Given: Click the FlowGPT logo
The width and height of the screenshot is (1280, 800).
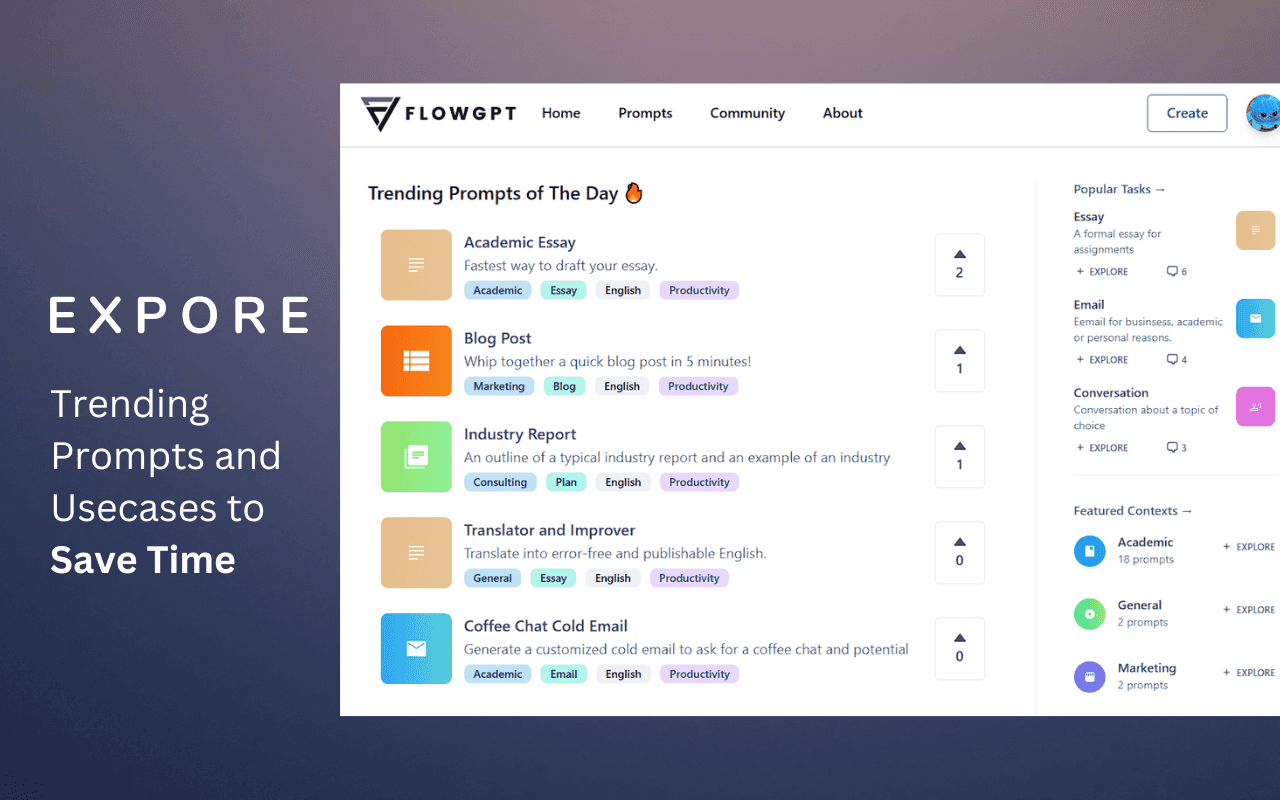Looking at the screenshot, I should [438, 114].
